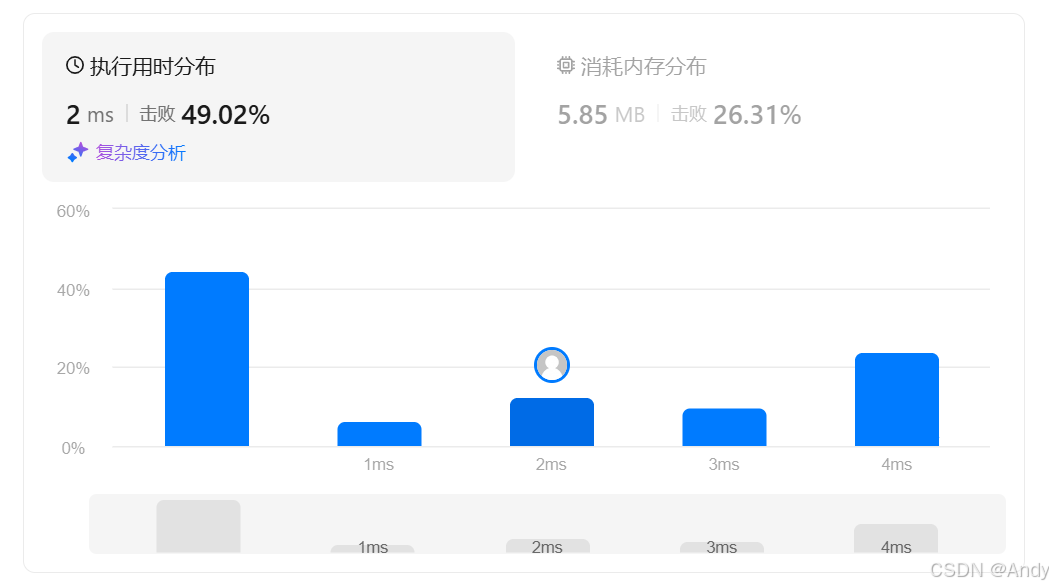This screenshot has width=1053, height=587.
Task: Click the tallest blue bar in the chart
Action: coord(207,359)
